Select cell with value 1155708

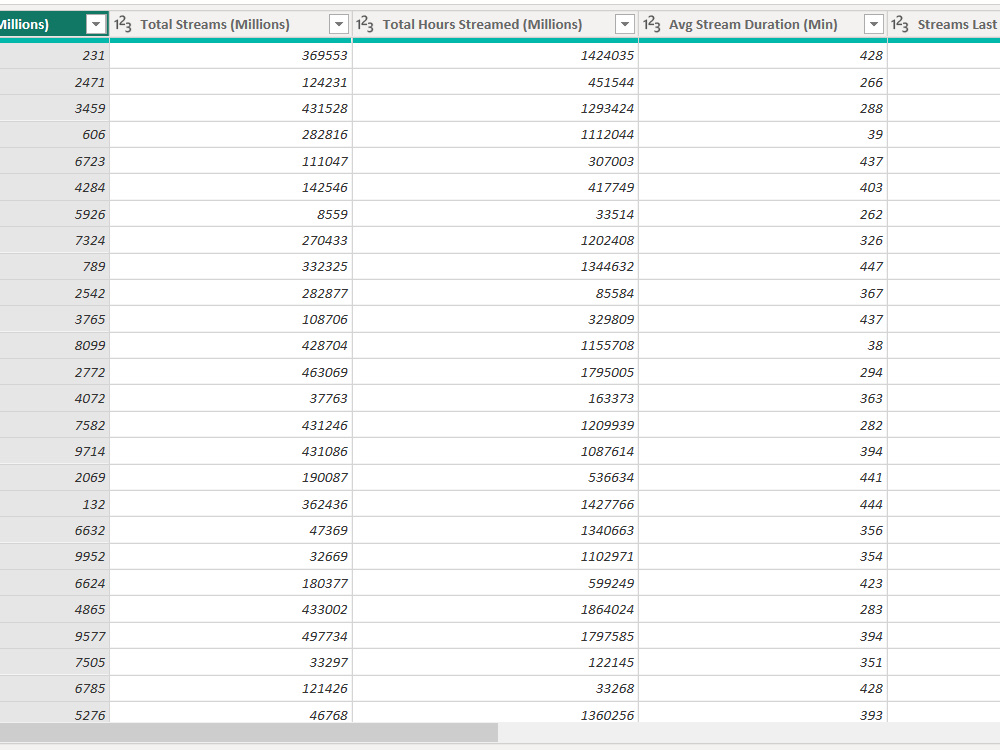(x=496, y=346)
